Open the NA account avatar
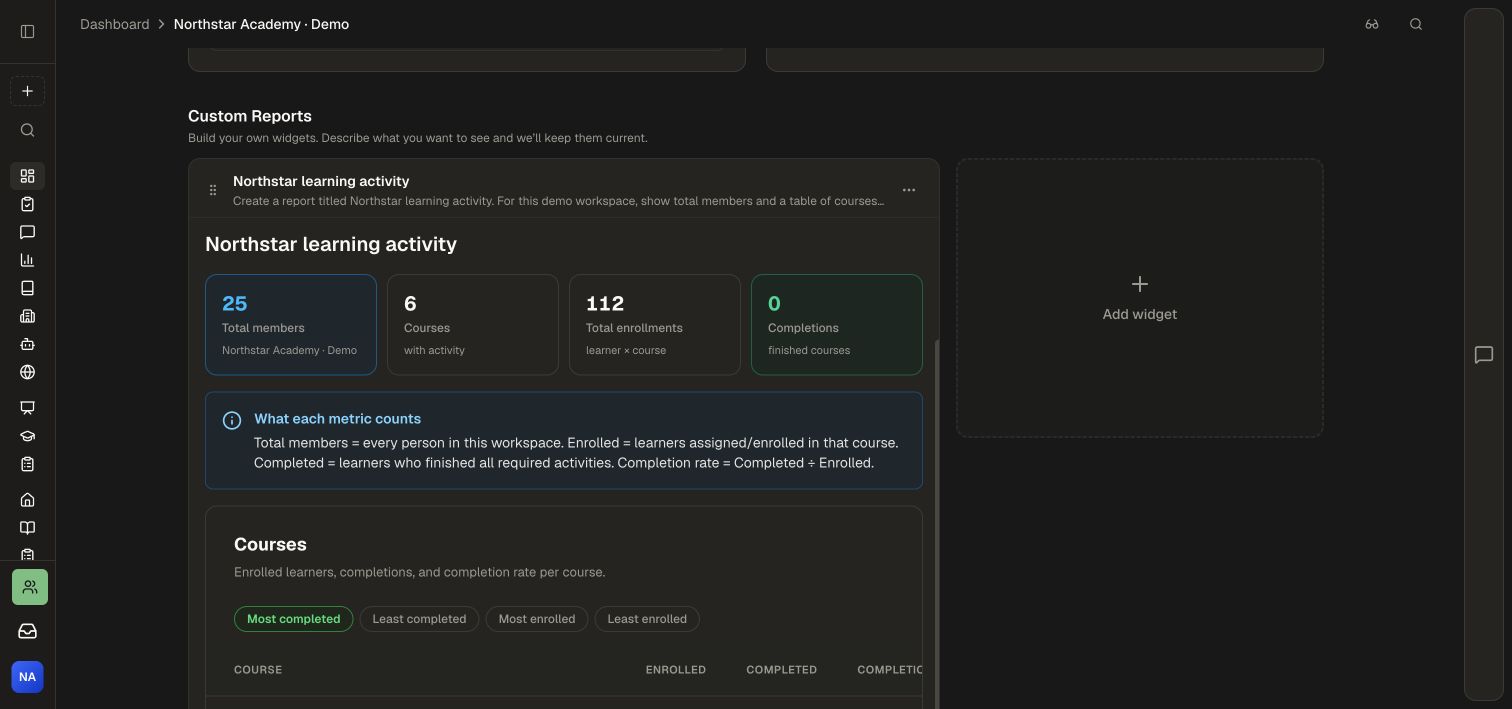Viewport: 1512px width, 709px height. pyautogui.click(x=27, y=677)
